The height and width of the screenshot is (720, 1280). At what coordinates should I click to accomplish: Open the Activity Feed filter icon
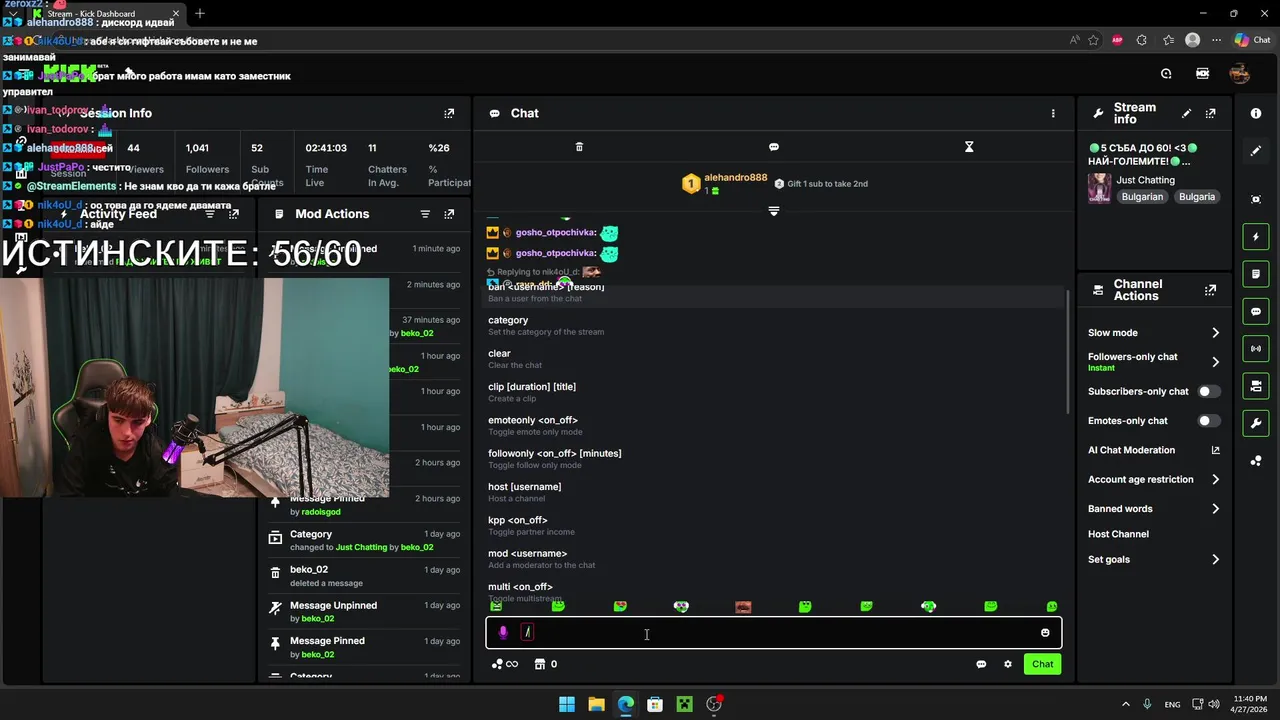(210, 214)
